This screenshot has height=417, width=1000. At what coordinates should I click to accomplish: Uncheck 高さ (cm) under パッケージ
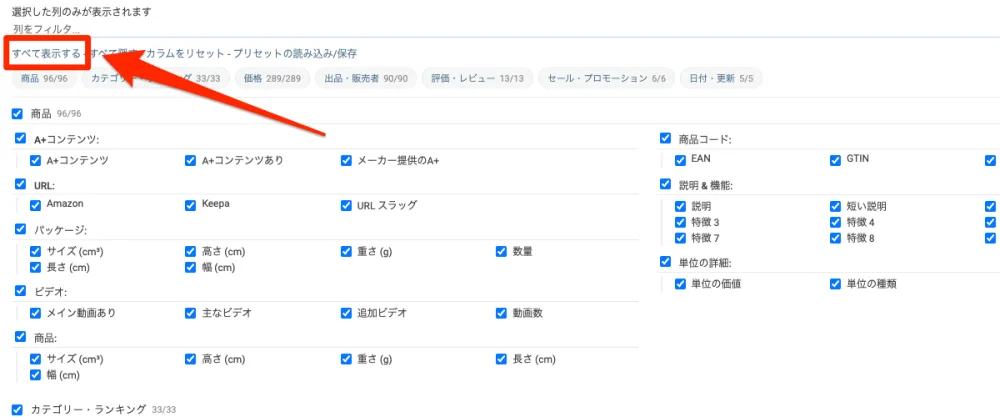tap(190, 251)
